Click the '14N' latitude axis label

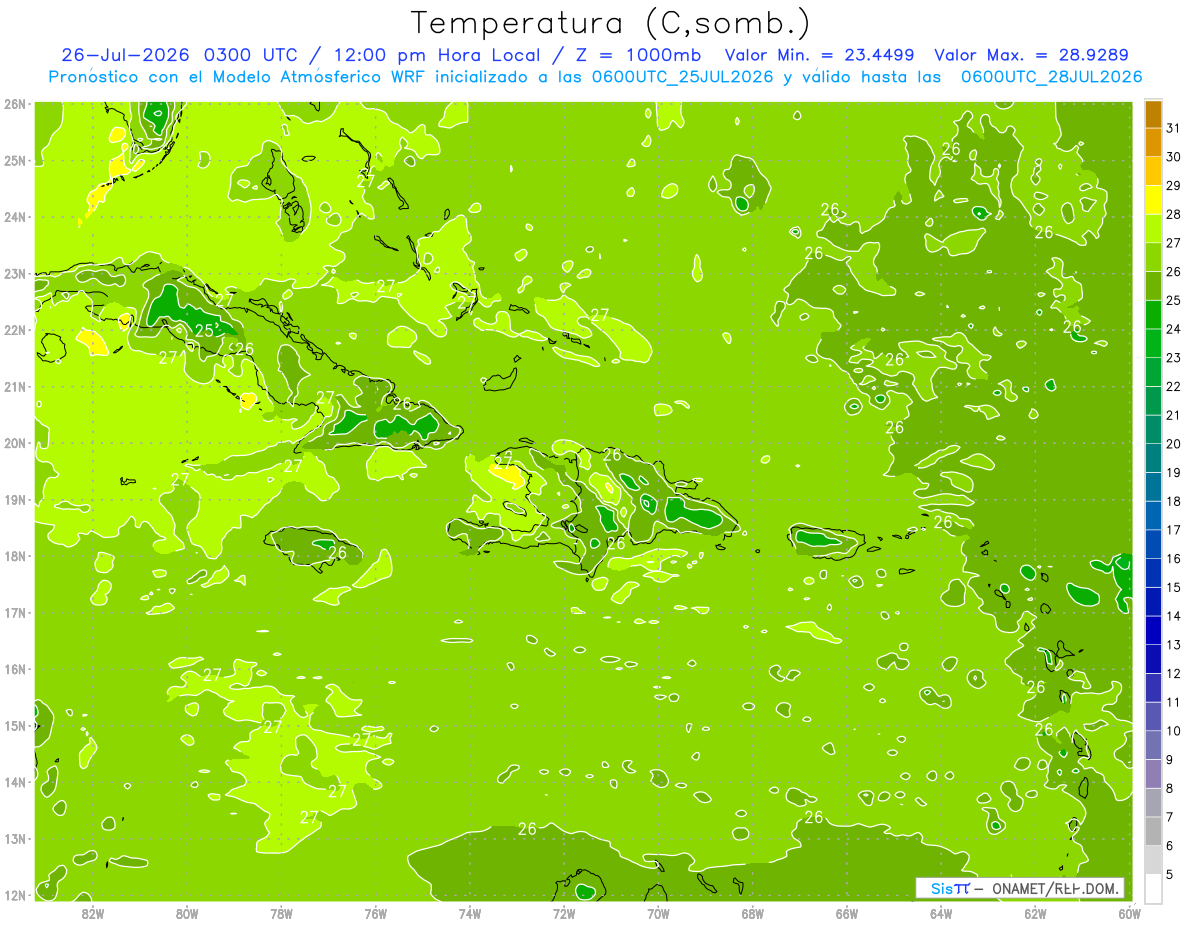(x=13, y=782)
